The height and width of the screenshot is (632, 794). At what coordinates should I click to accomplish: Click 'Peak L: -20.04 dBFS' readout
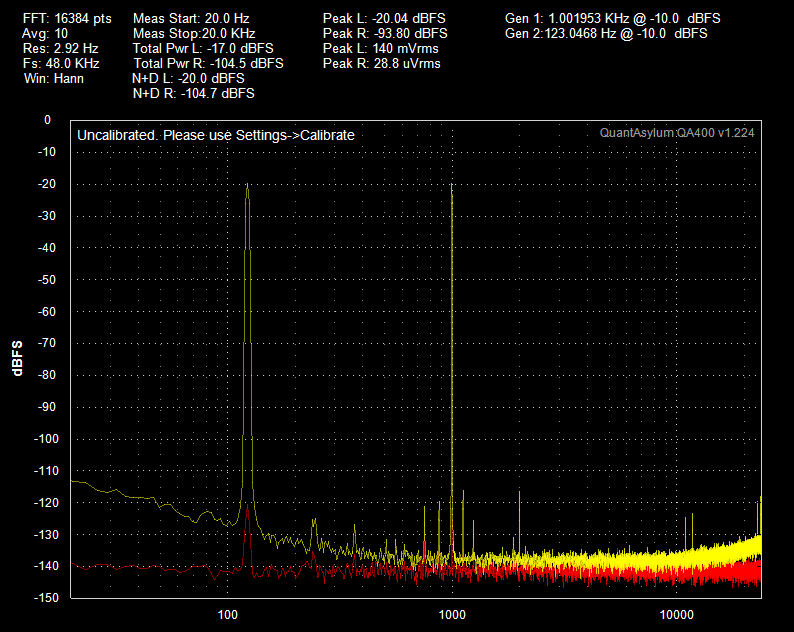click(384, 19)
